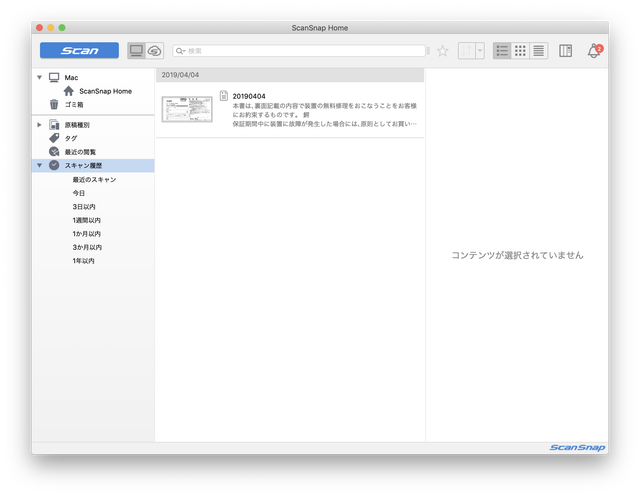Open the sort criteria dropdown arrow
This screenshot has height=496, width=640.
tap(480, 51)
